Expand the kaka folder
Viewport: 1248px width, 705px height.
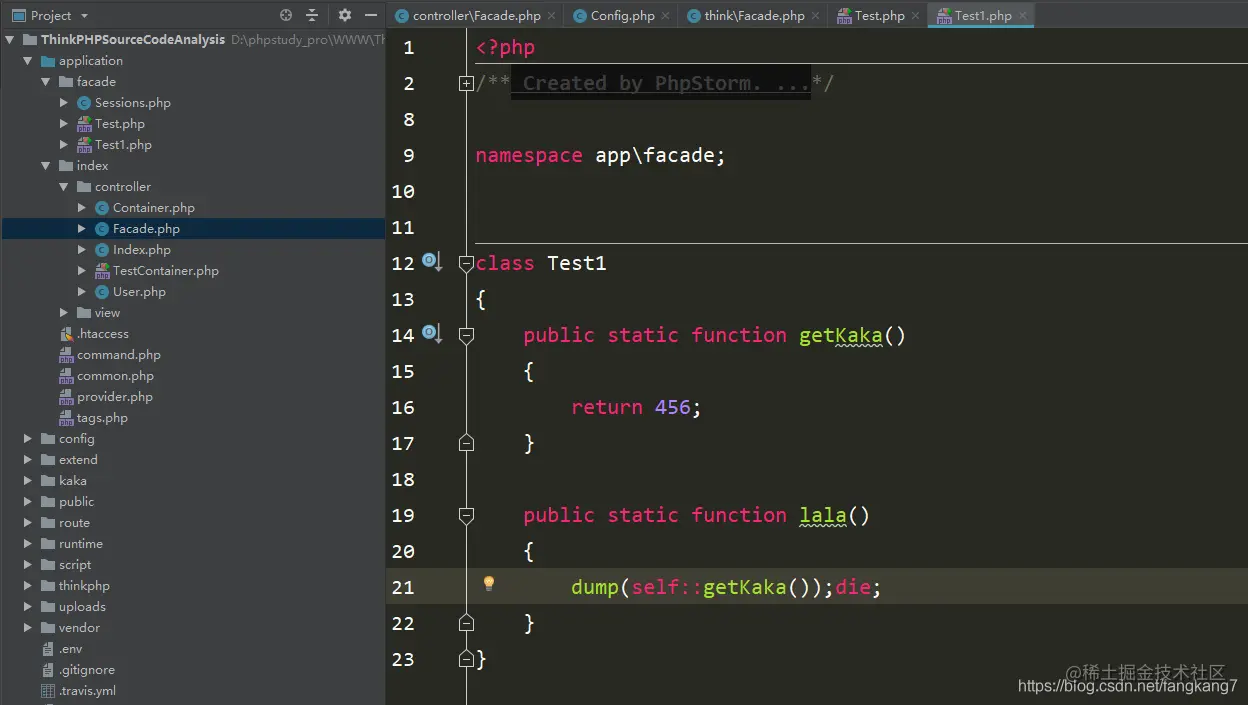28,481
